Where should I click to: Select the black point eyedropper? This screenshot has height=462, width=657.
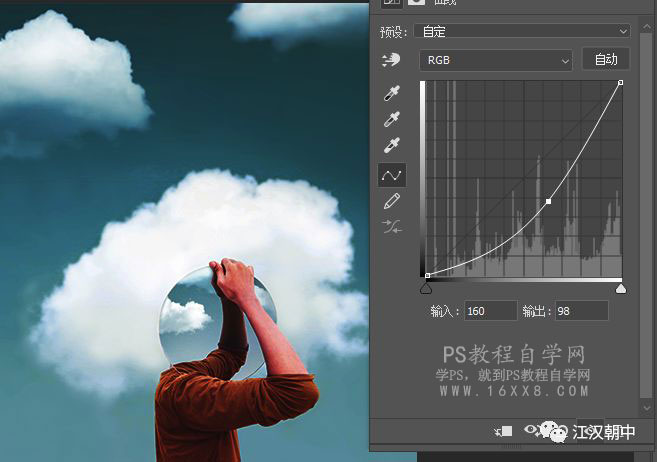(x=392, y=95)
